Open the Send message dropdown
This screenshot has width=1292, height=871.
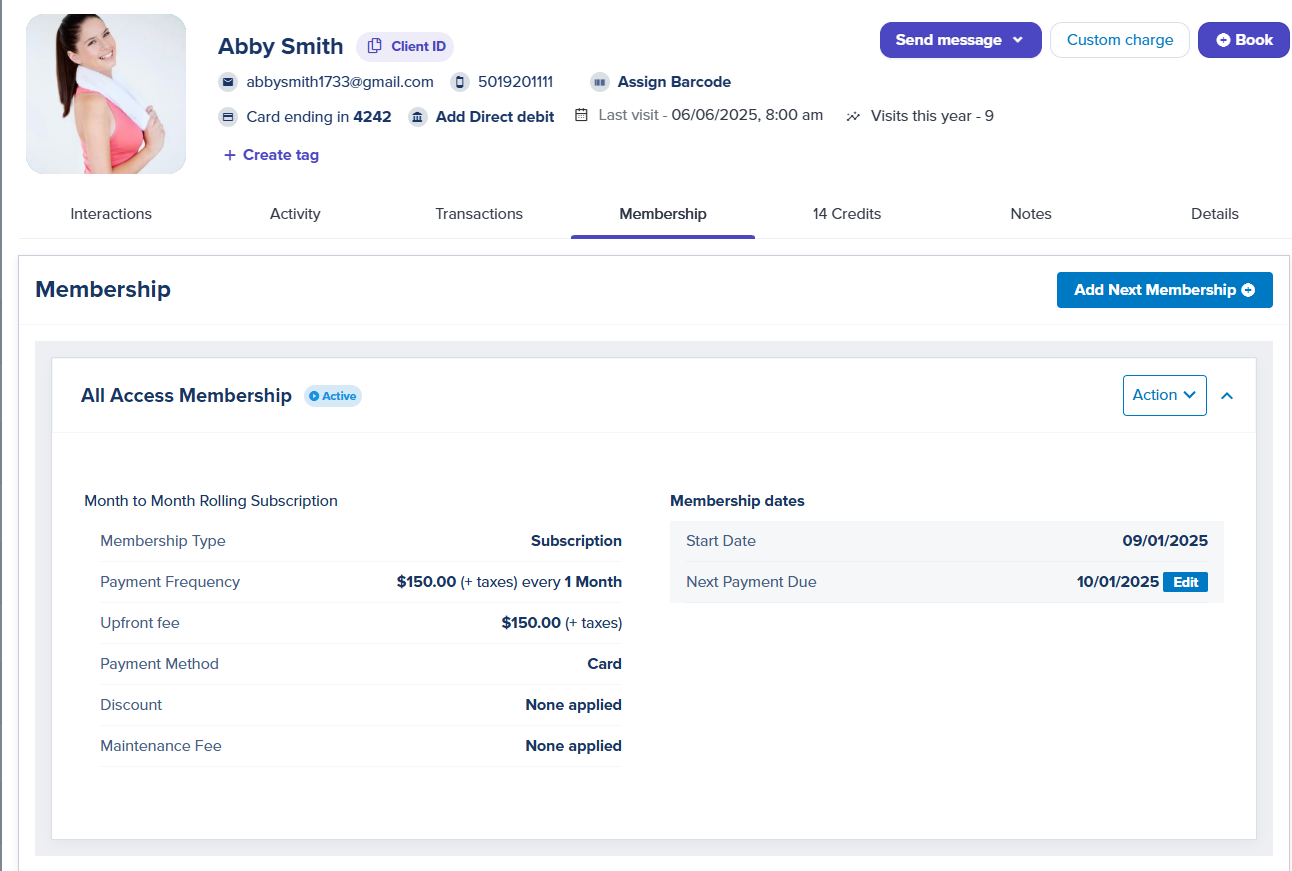960,40
